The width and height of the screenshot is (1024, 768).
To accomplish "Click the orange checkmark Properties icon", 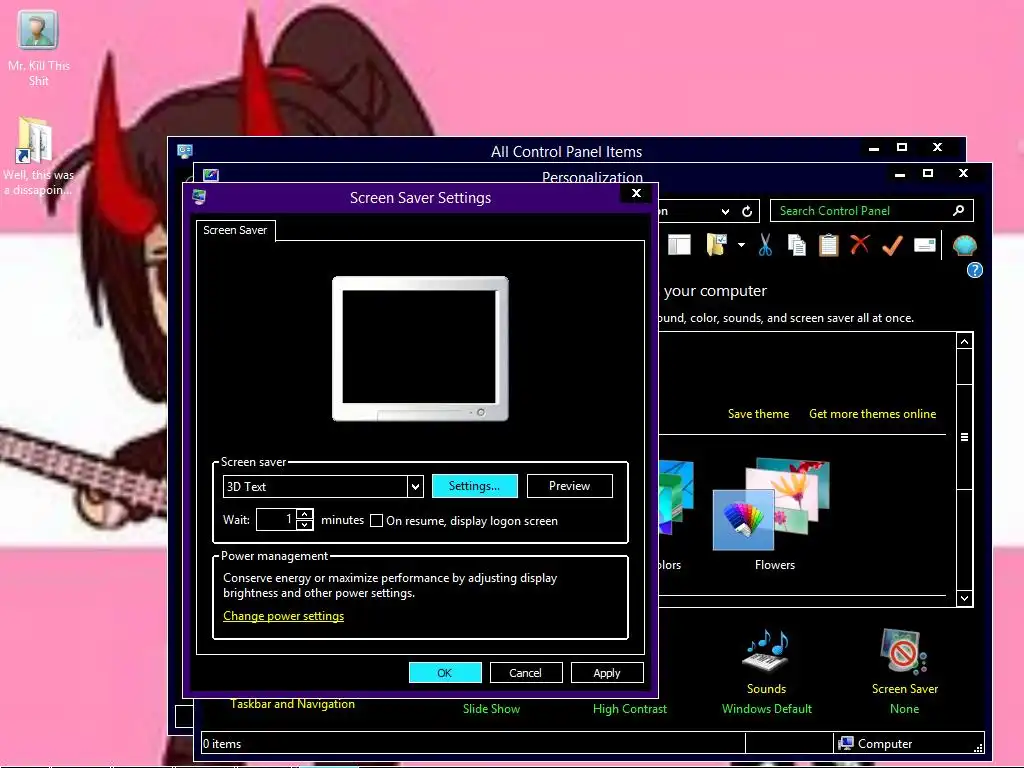I will pos(892,245).
